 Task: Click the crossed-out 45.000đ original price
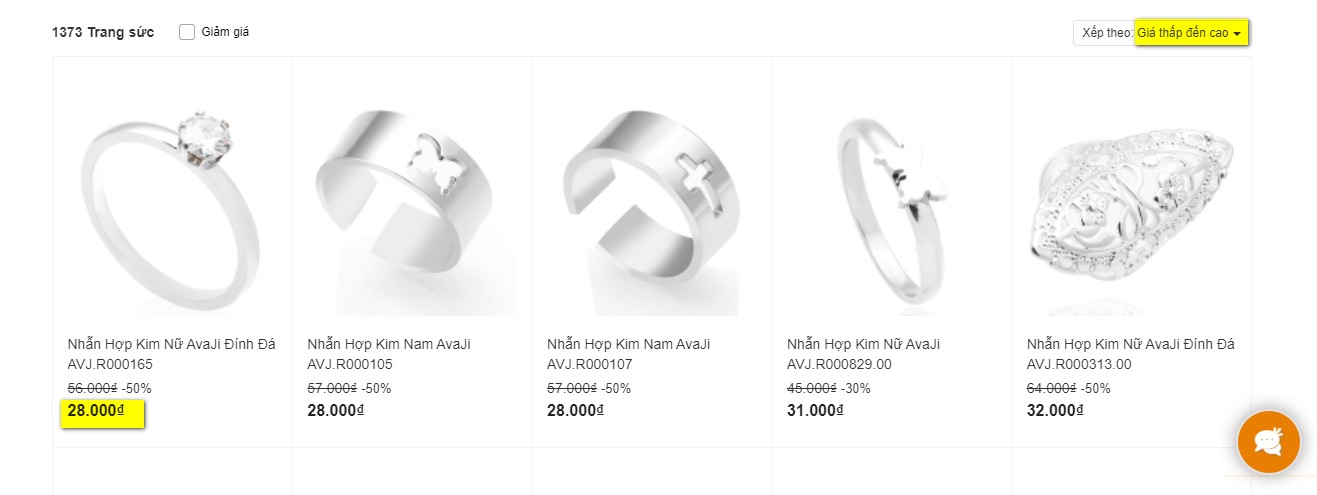click(x=812, y=388)
